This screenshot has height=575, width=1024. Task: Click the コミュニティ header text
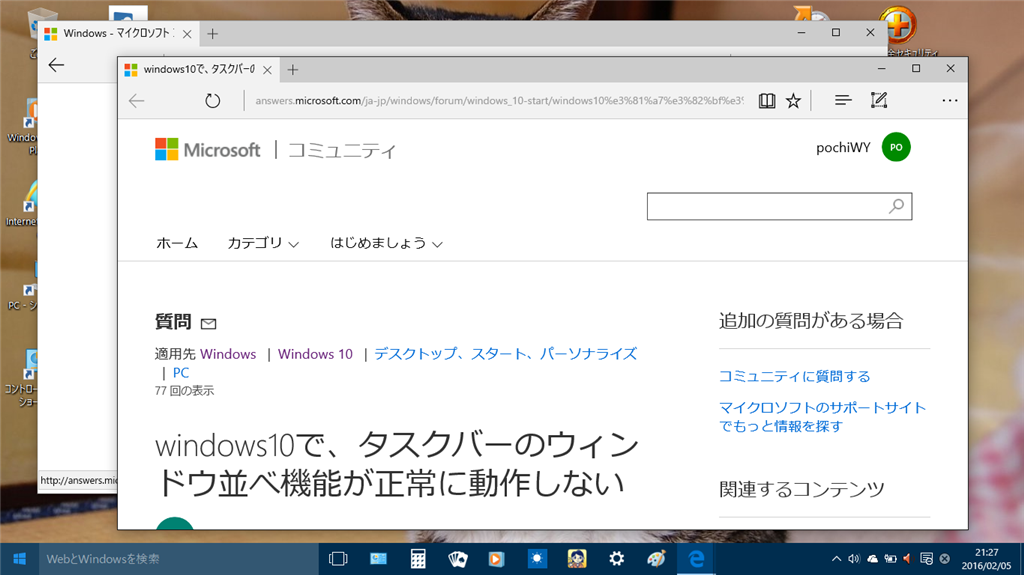pos(342,151)
